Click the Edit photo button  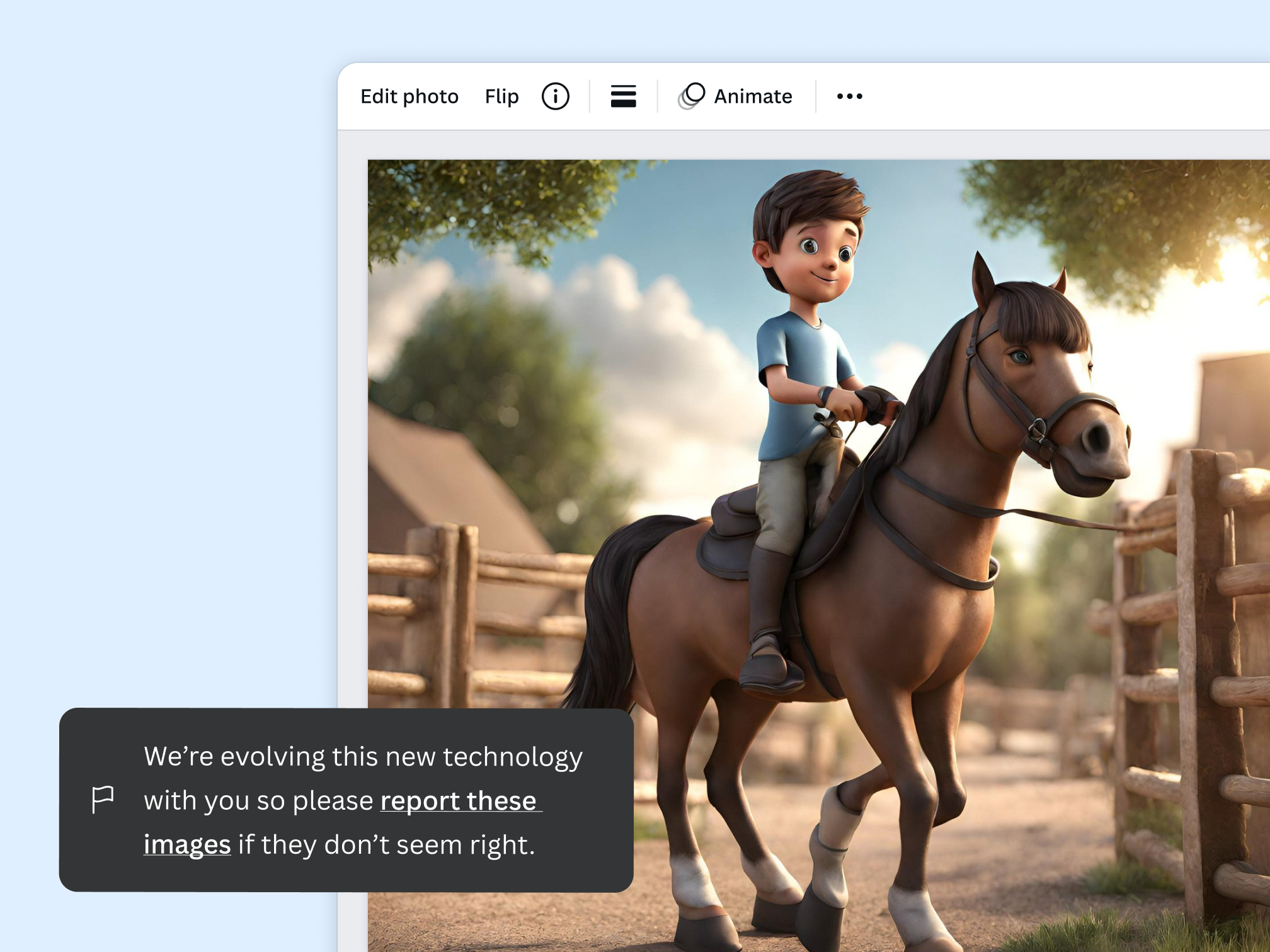409,96
